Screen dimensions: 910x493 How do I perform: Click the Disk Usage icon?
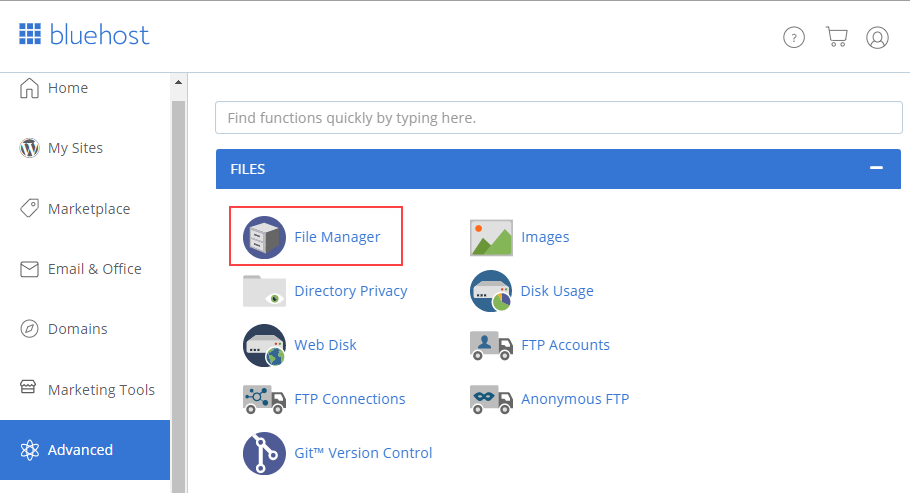(x=491, y=291)
